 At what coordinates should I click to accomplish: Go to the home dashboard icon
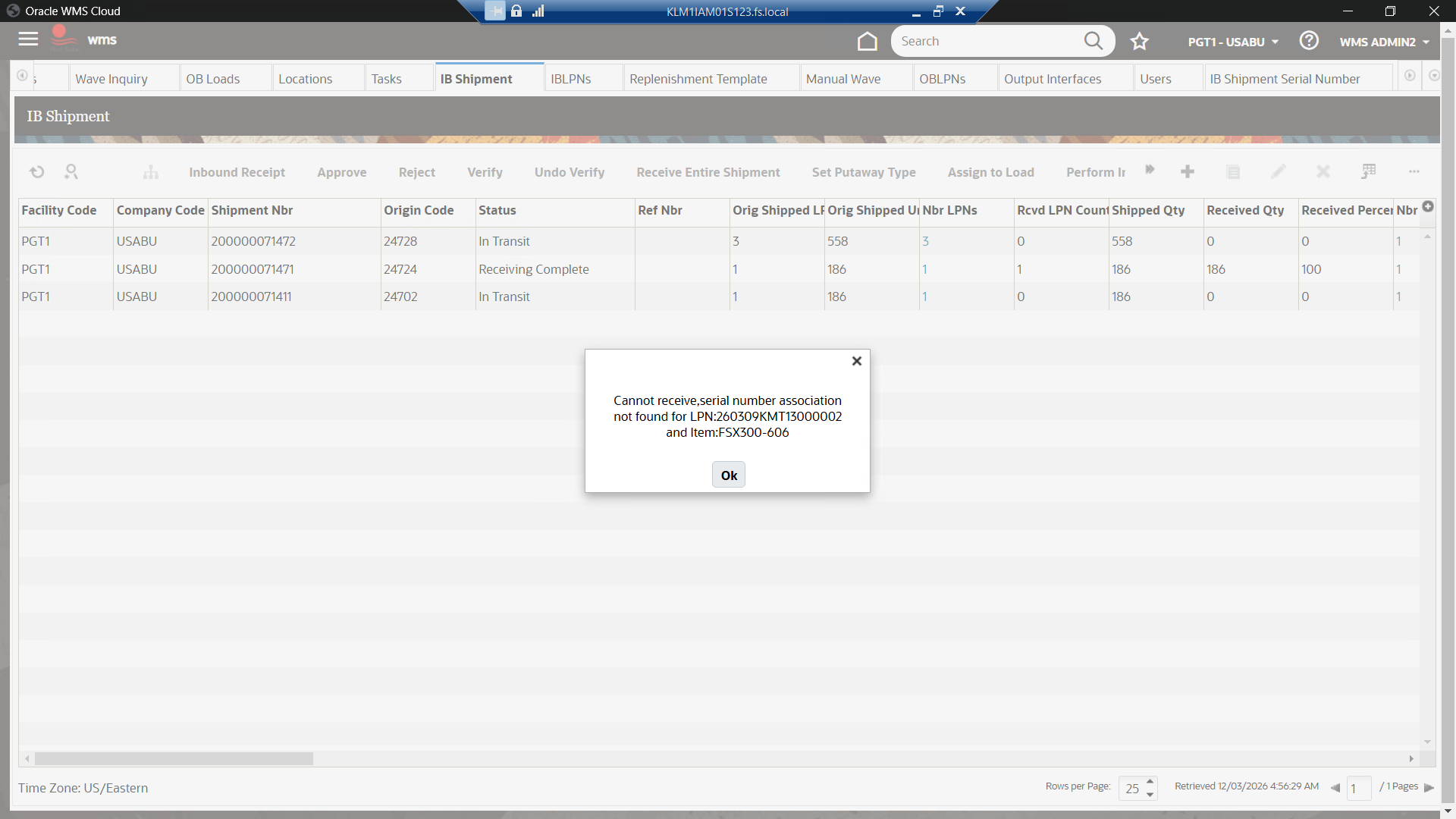867,42
